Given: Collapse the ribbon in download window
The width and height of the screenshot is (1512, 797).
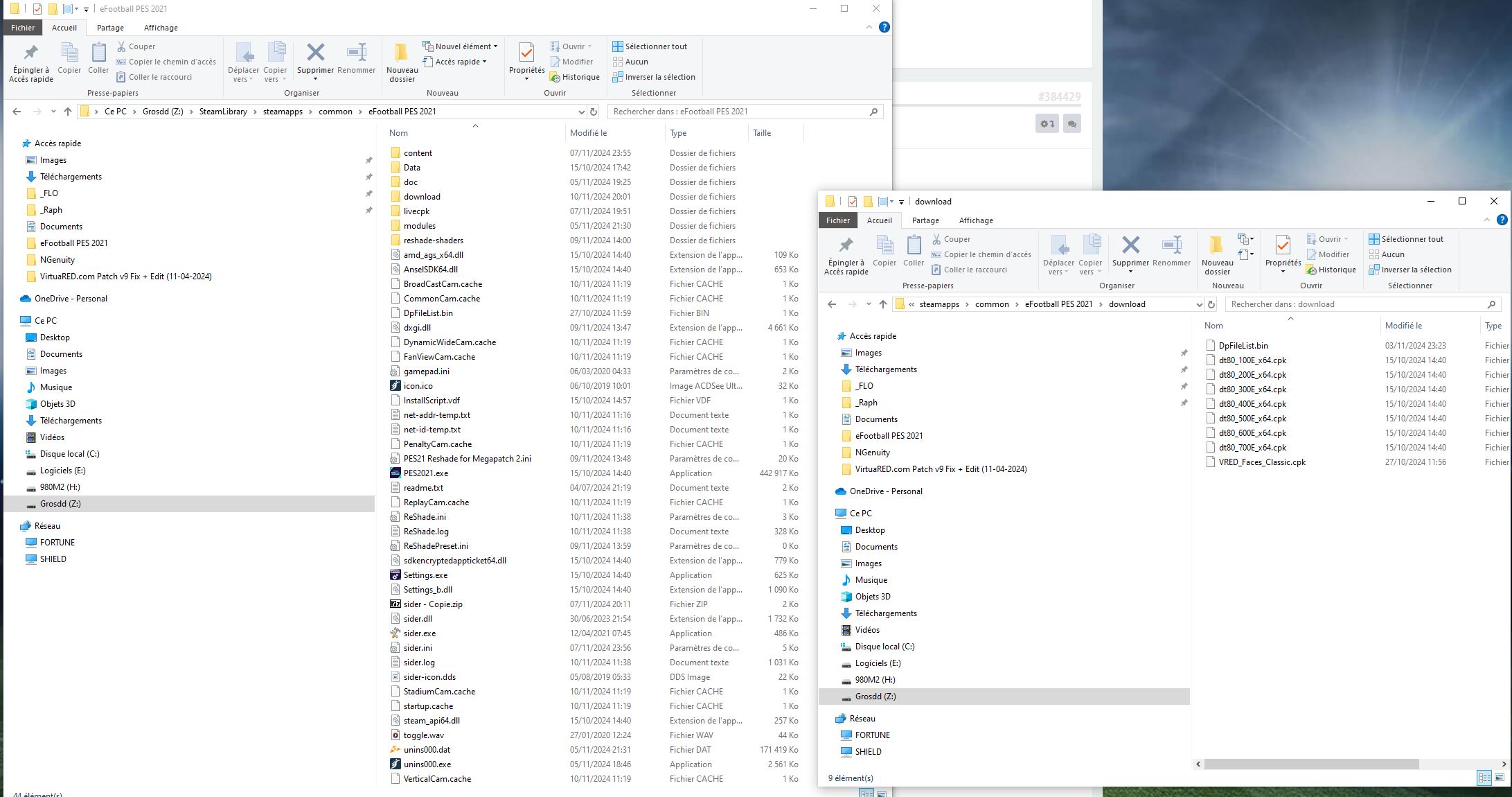Looking at the screenshot, I should tap(1486, 220).
